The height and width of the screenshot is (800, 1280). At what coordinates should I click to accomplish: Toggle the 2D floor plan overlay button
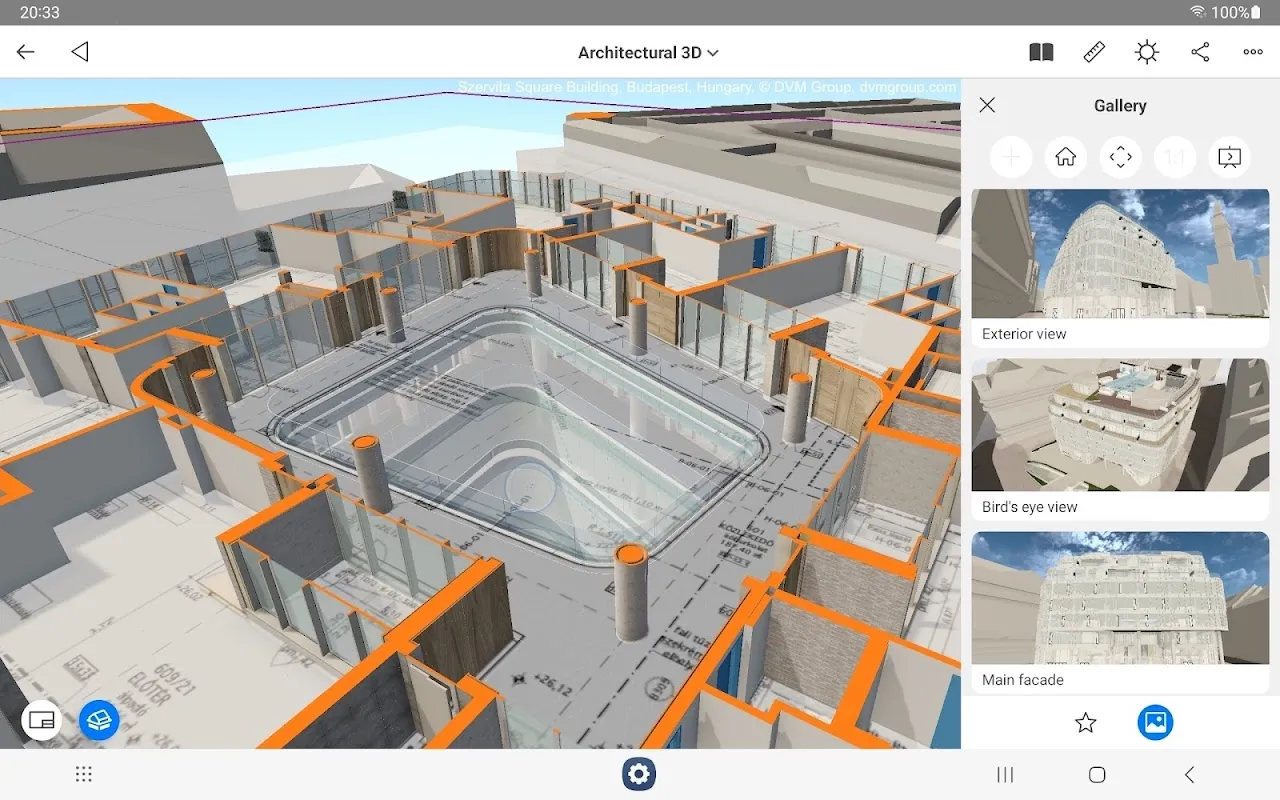pyautogui.click(x=41, y=719)
